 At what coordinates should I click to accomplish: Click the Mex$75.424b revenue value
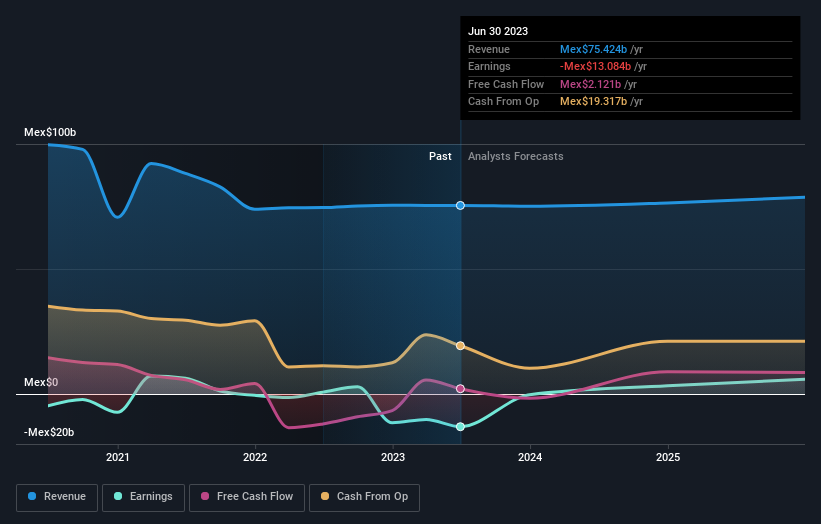(x=593, y=49)
